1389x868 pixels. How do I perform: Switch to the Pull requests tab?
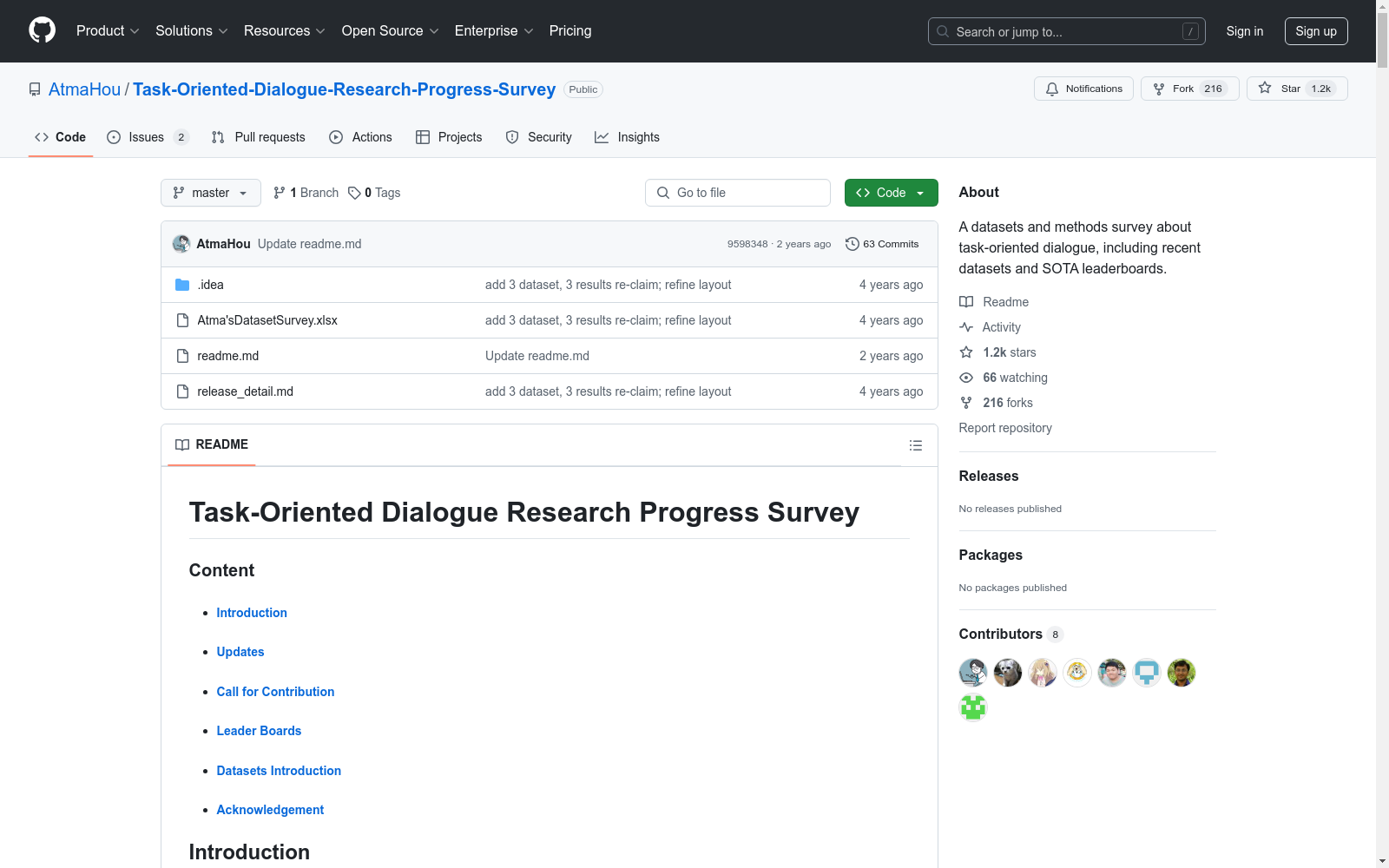coord(259,137)
